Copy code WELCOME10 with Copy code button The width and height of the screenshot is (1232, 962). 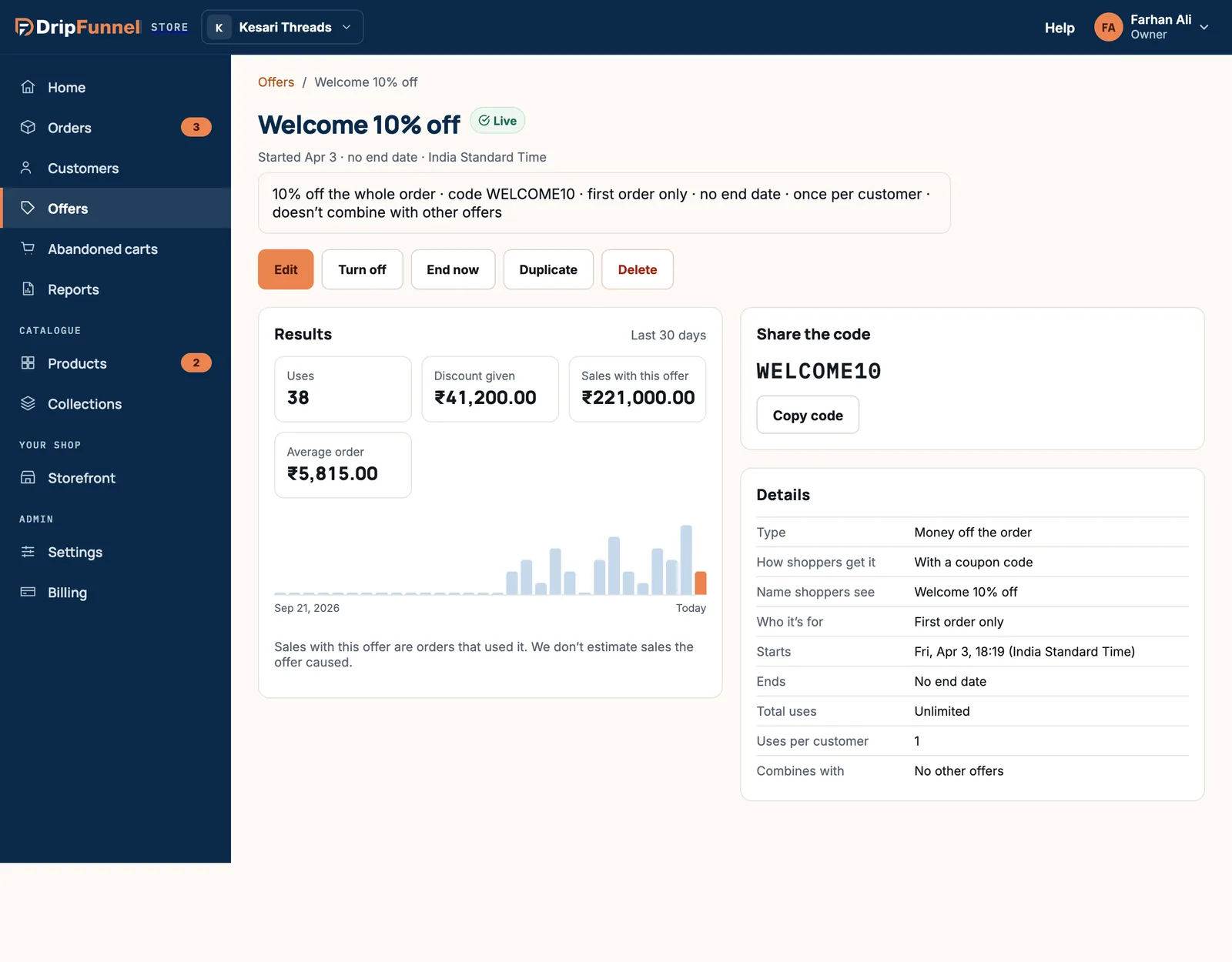click(x=808, y=415)
